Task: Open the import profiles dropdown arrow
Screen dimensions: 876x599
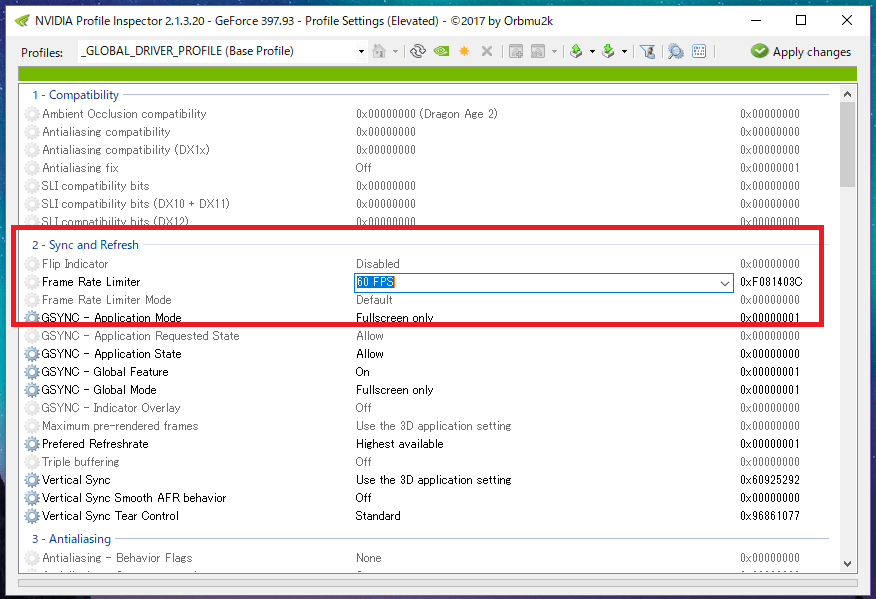Action: pyautogui.click(x=624, y=51)
